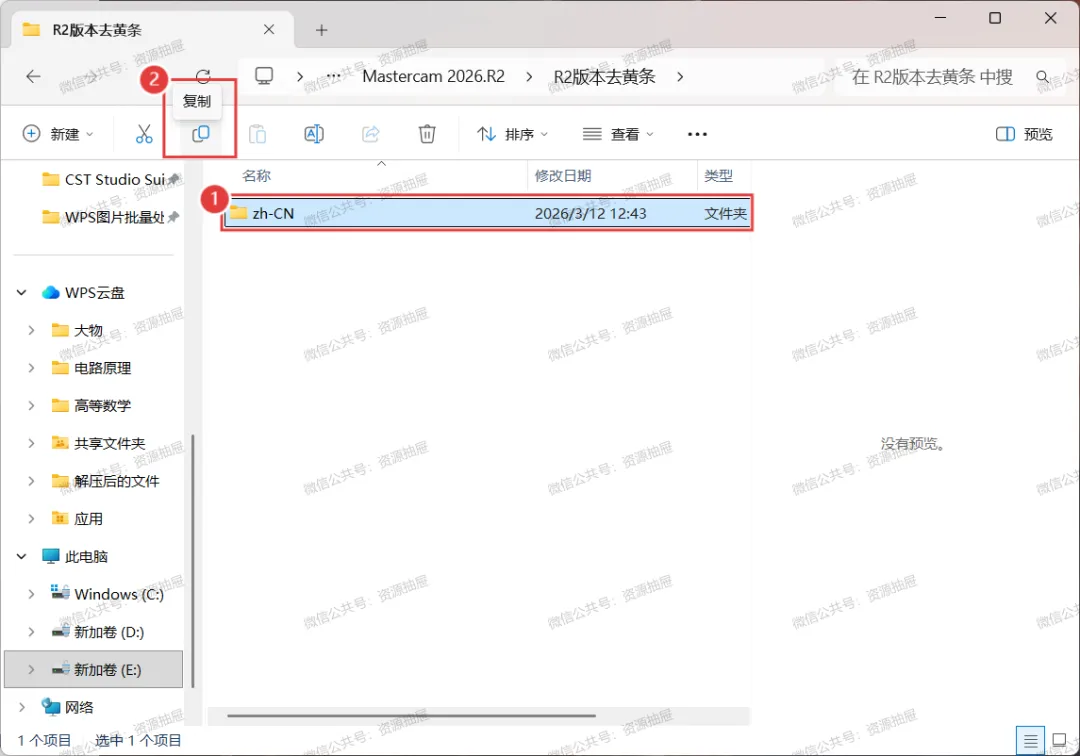Screen dimensions: 1080x756
Task: Expand the 网络 tree node
Action: pos(21,707)
